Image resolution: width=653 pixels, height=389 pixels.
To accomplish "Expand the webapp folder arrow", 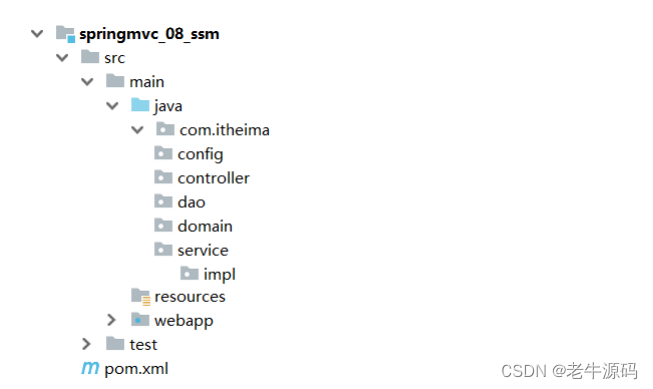I will (111, 320).
